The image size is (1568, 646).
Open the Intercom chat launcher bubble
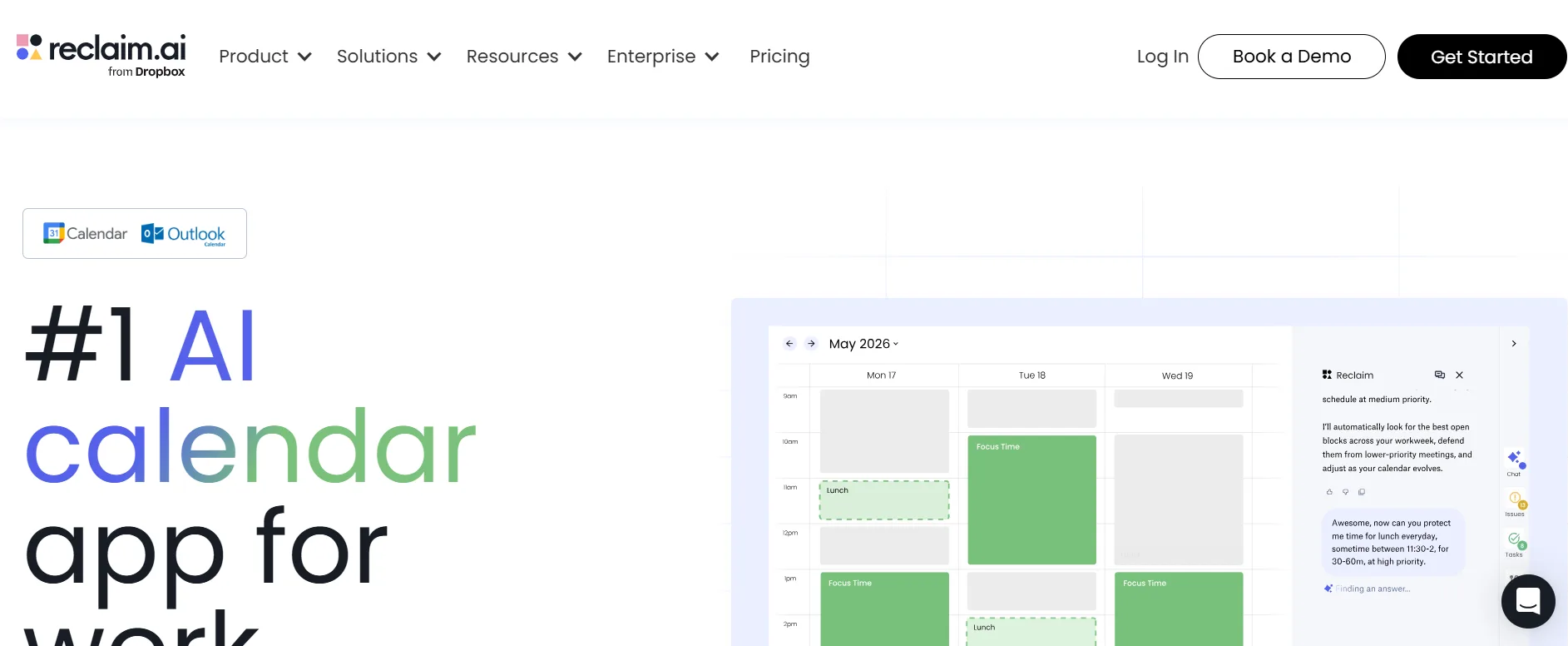coord(1528,601)
